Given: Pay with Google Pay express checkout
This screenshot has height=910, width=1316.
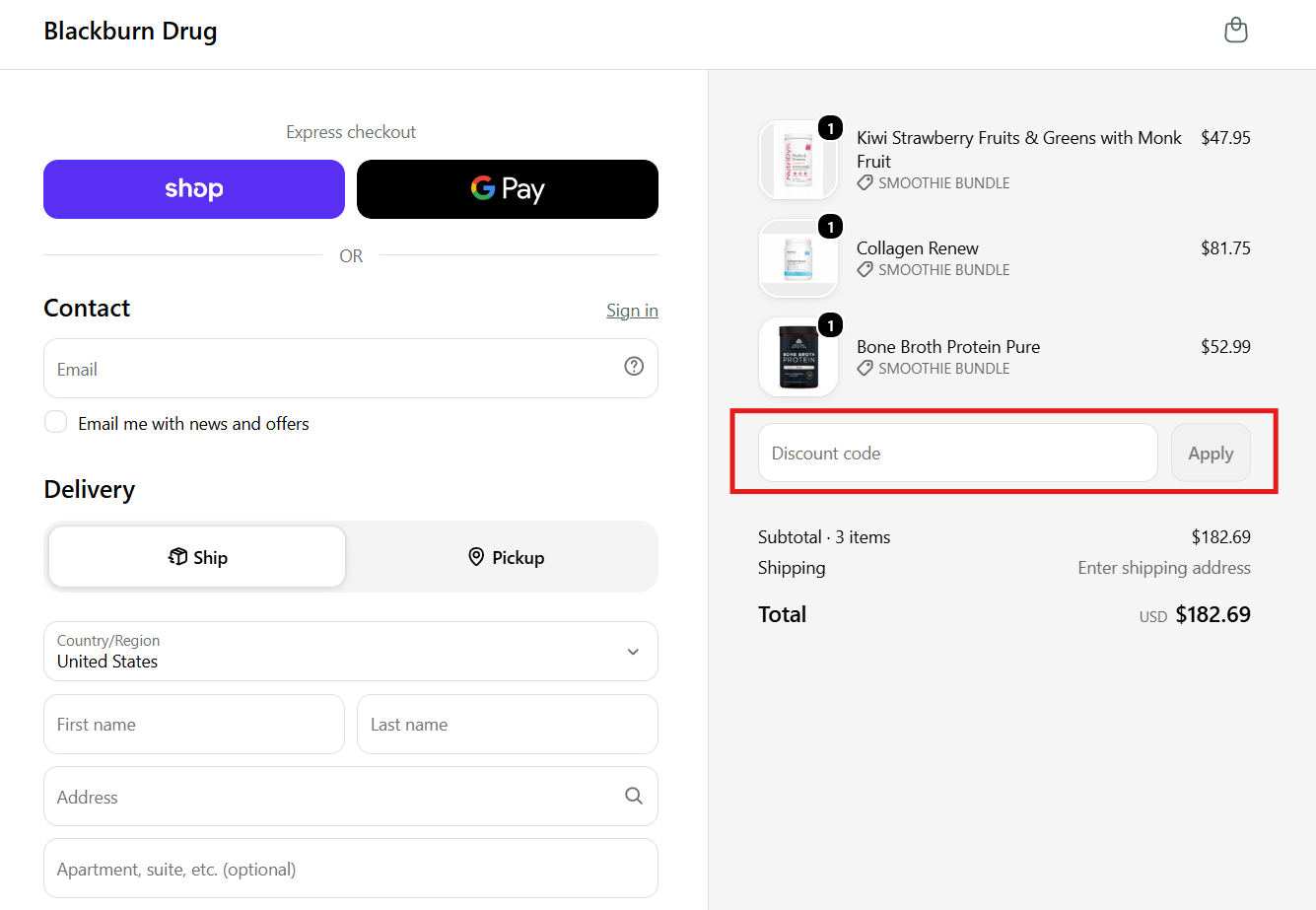Looking at the screenshot, I should (x=508, y=189).
